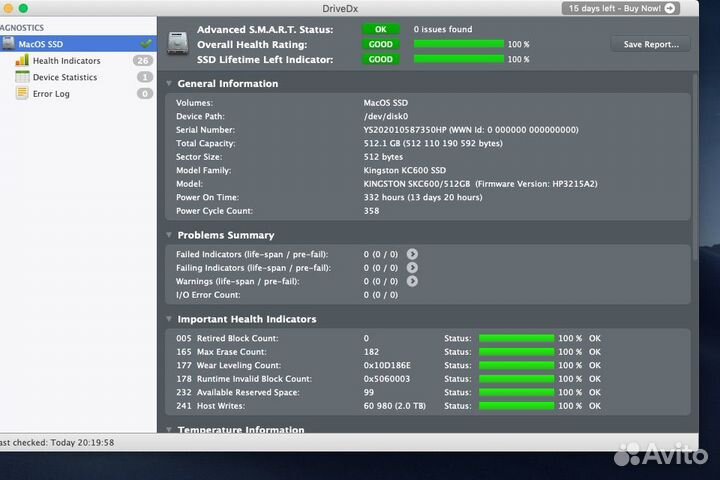Click the yellow minimize window button
The width and height of the screenshot is (720, 480).
pos(8,8)
